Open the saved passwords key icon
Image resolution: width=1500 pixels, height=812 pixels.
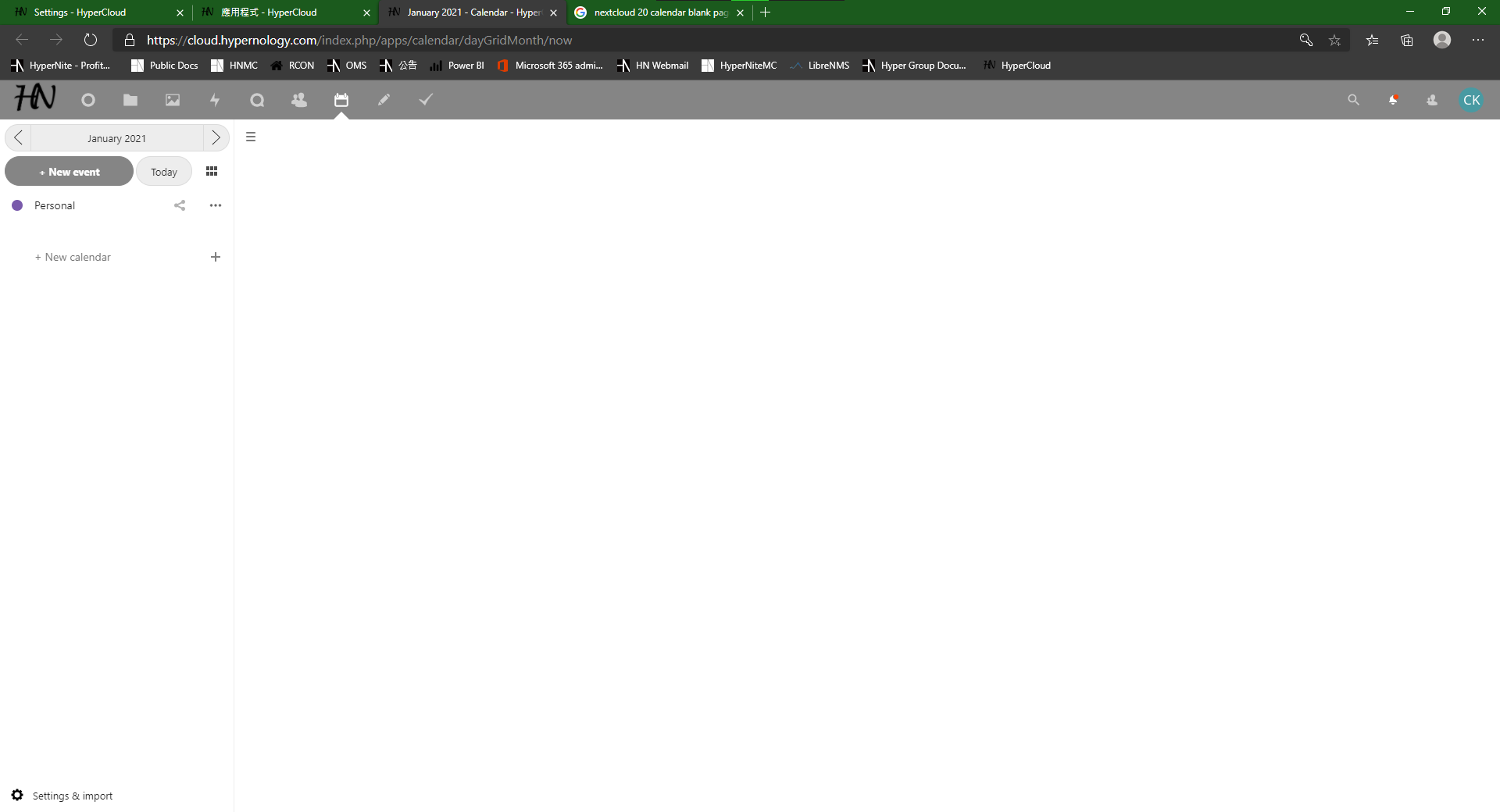(1305, 40)
